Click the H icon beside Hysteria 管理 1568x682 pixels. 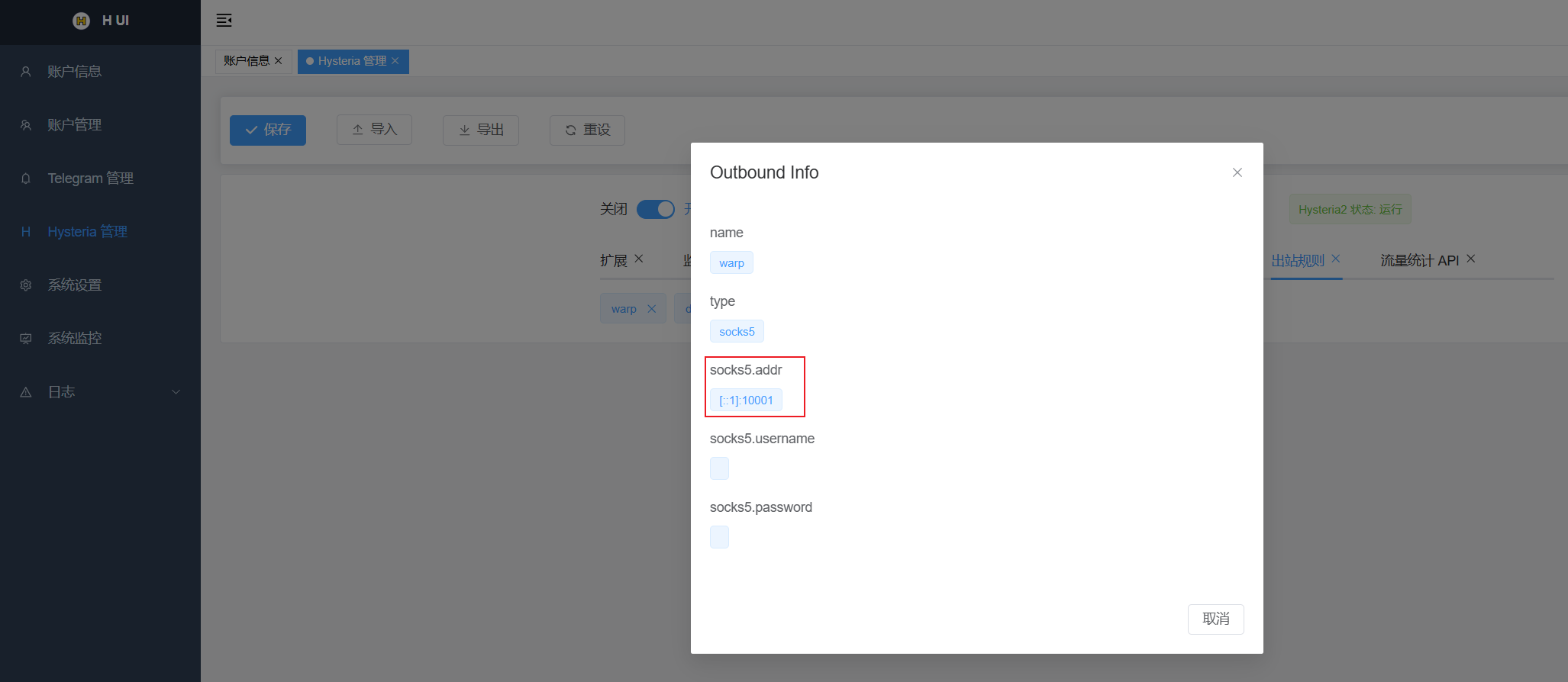pyautogui.click(x=26, y=232)
